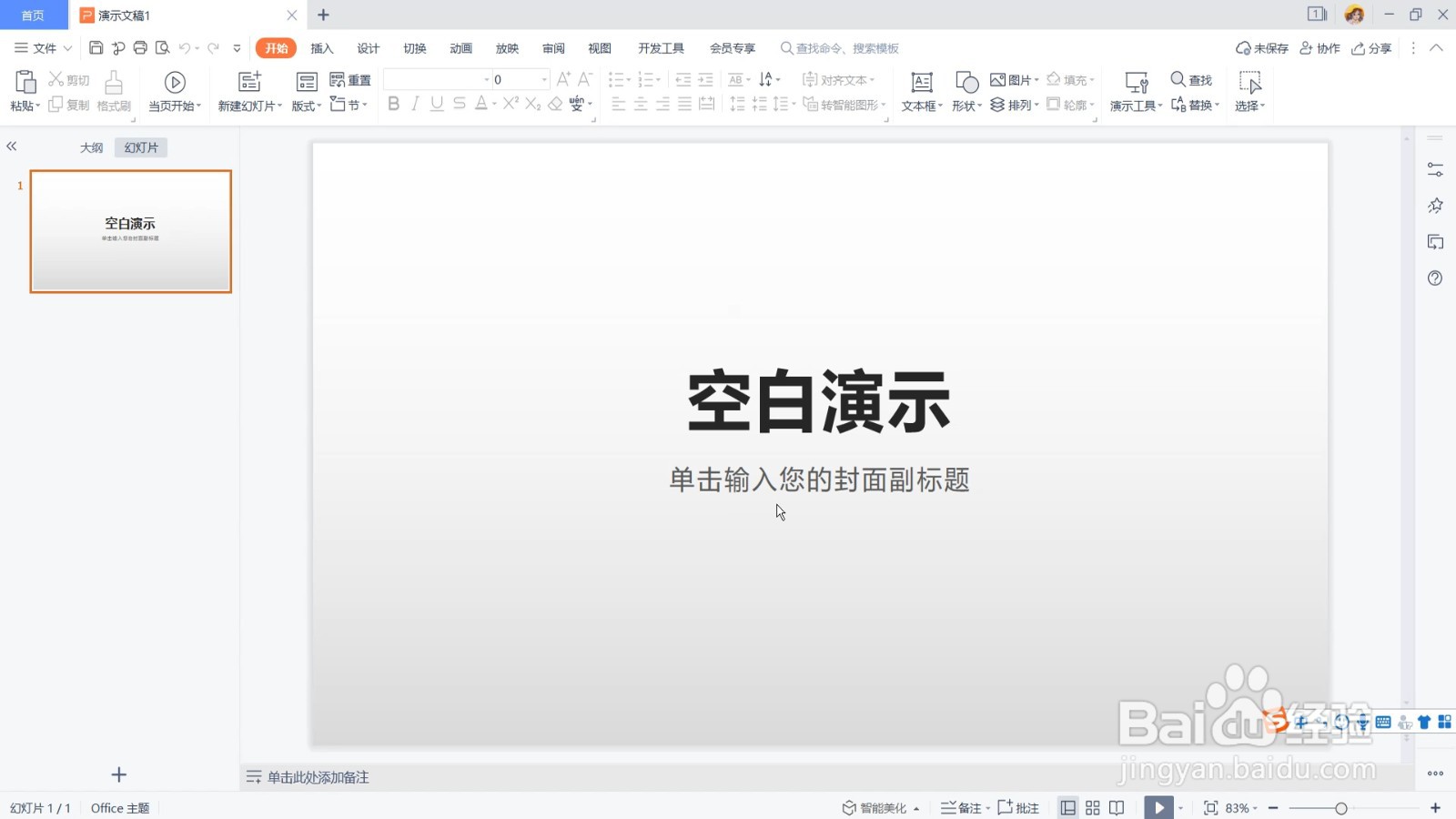This screenshot has height=819, width=1456.
Task: Open Presentation Tools icon
Action: coord(1137,82)
